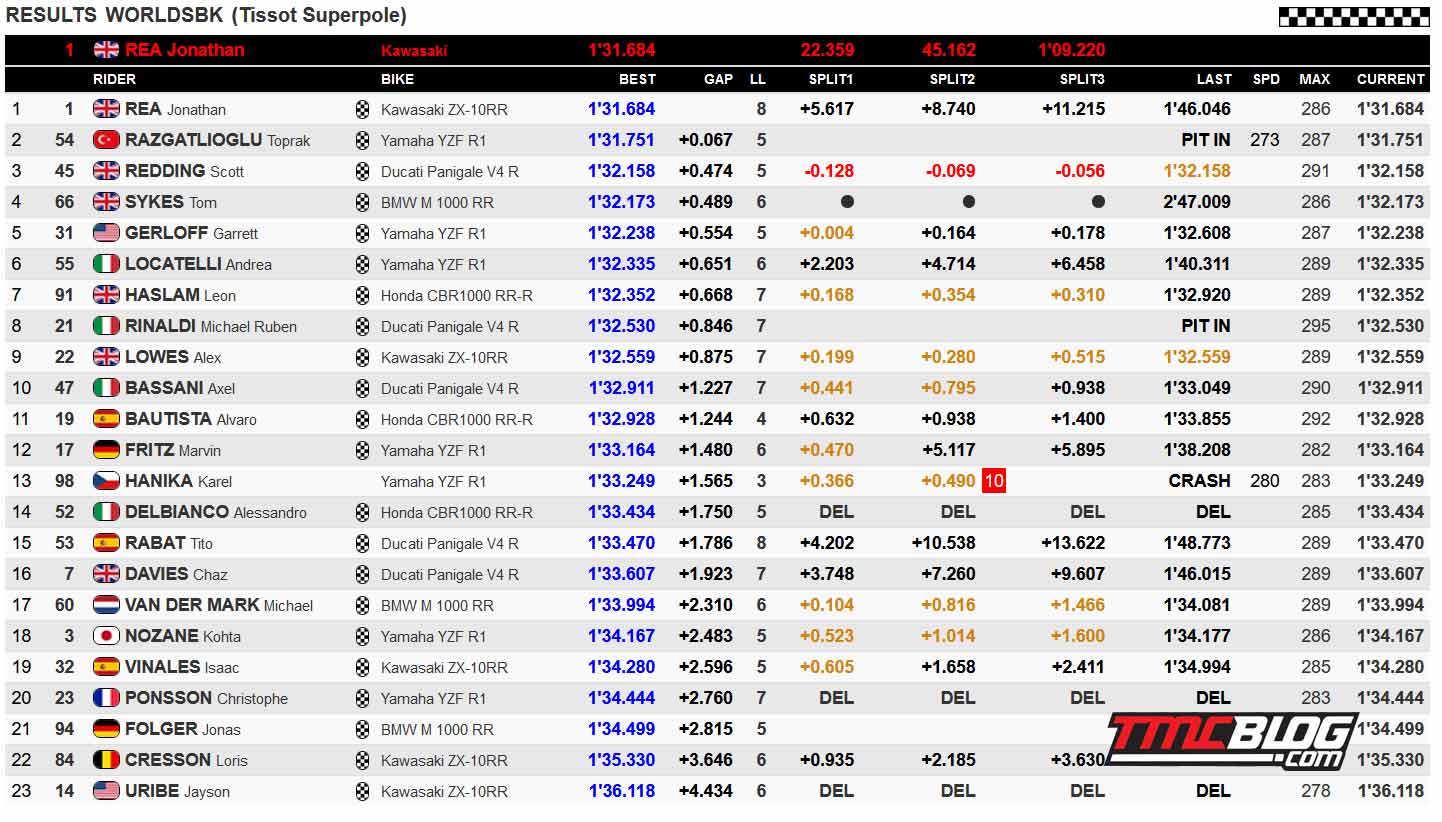Click the SPLIT3 dot in SYKES Tom's row
This screenshot has width=1442, height=822.
click(x=1098, y=202)
